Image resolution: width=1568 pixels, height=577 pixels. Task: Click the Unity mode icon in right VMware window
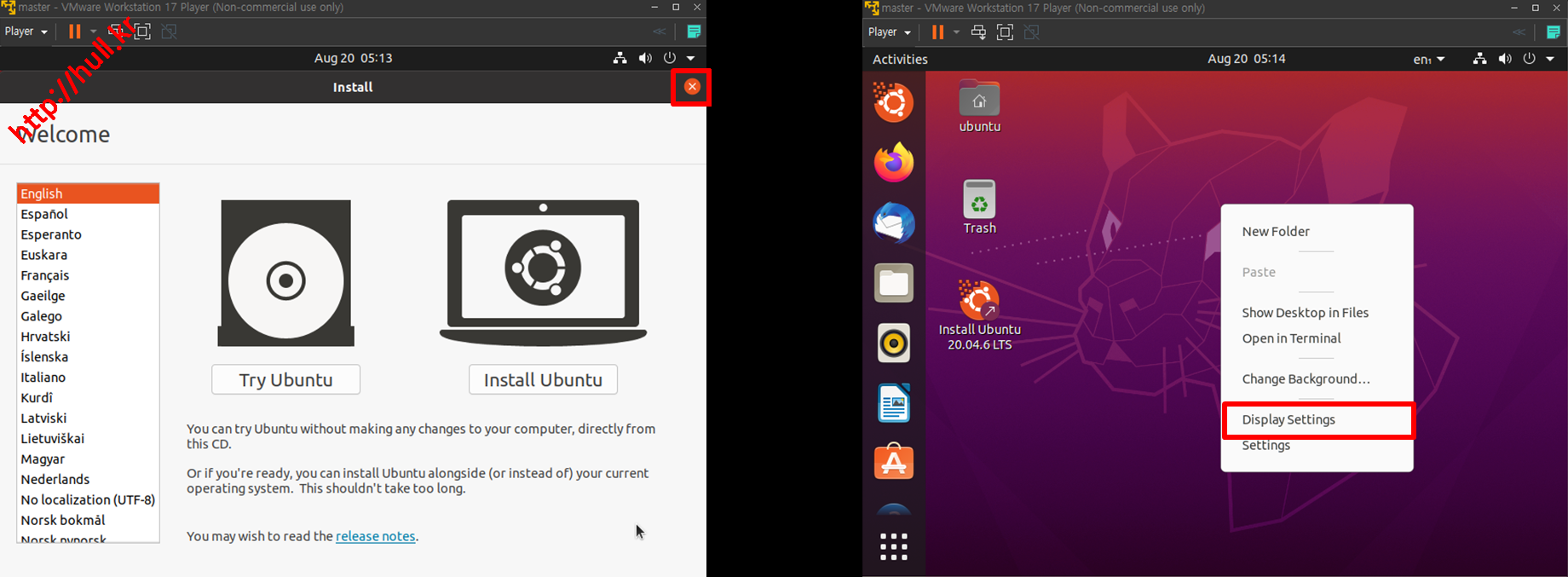(1032, 32)
